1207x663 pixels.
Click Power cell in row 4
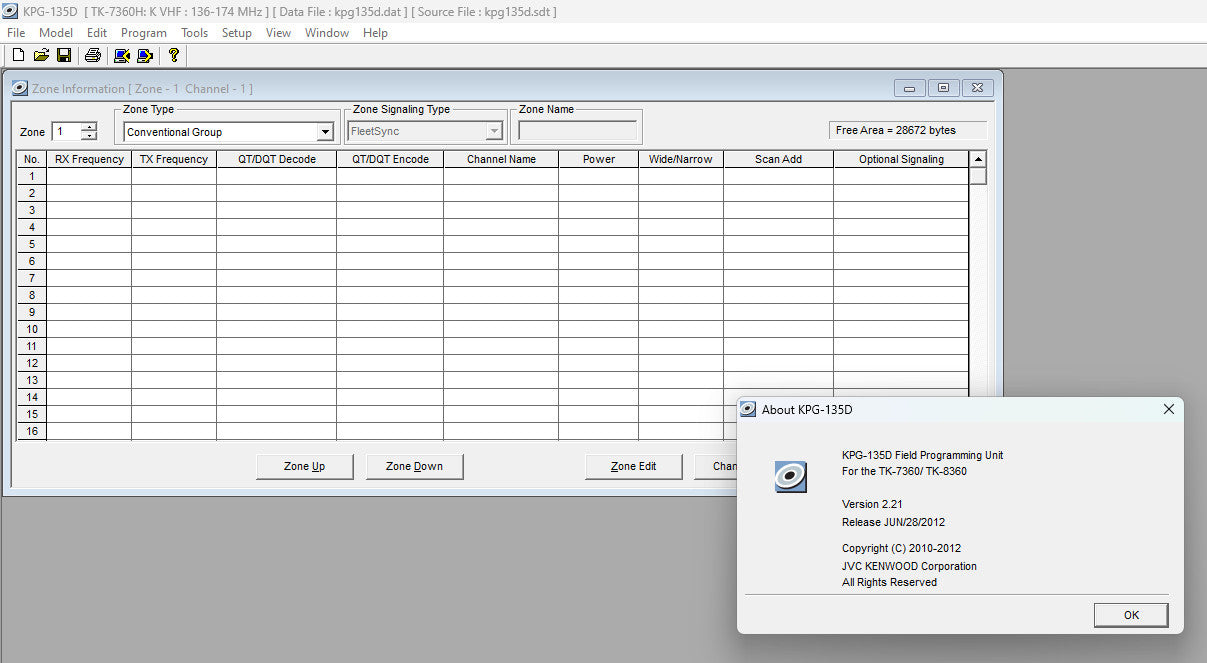coord(599,227)
